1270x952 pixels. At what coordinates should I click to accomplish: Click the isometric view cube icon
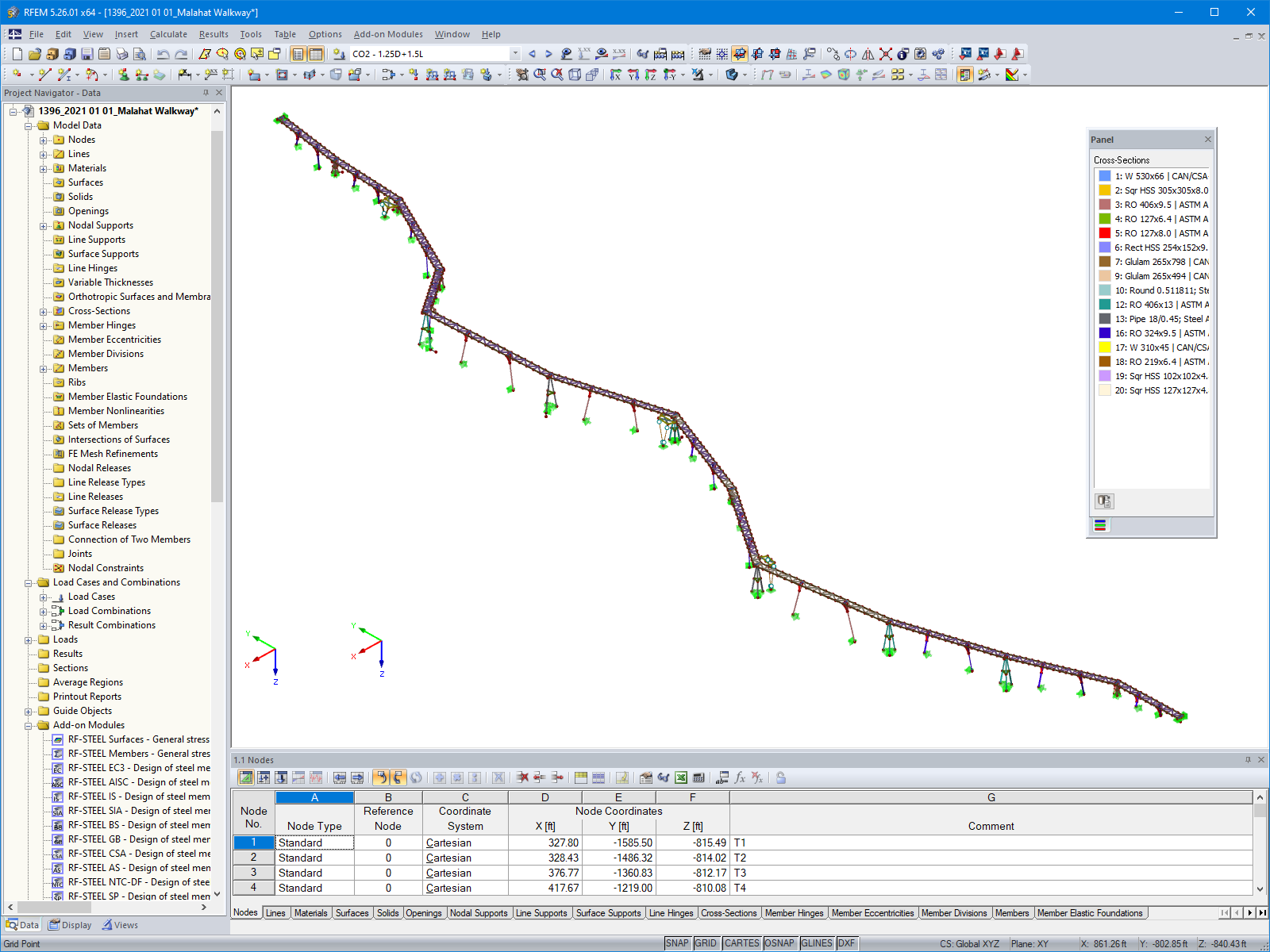pyautogui.click(x=575, y=75)
